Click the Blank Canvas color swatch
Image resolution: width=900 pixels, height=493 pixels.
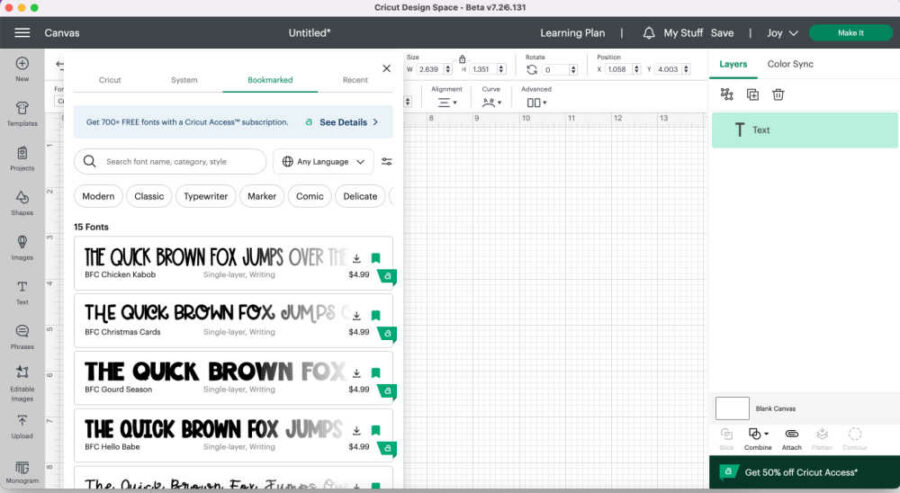pyautogui.click(x=732, y=408)
